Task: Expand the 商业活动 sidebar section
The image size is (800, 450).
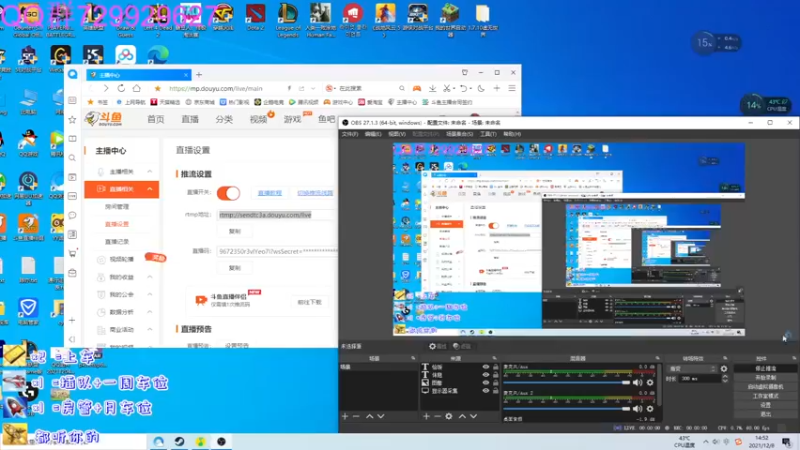Action: pos(149,330)
